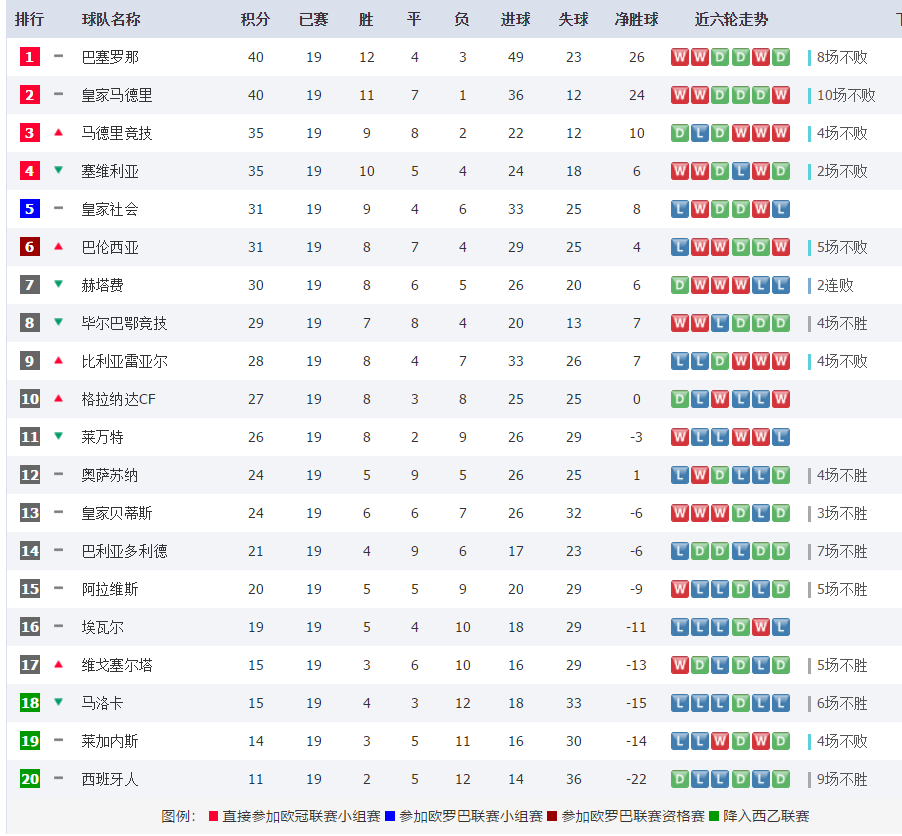Click Barcelona's rank 1 badge
The width and height of the screenshot is (902, 836).
pos(30,57)
